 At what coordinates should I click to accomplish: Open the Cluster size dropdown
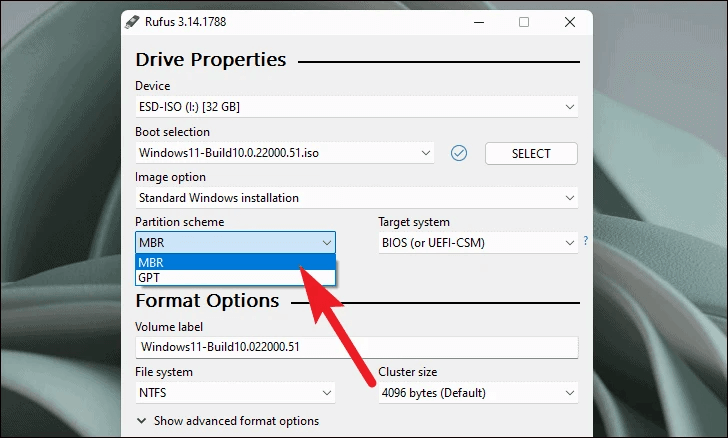tap(478, 393)
